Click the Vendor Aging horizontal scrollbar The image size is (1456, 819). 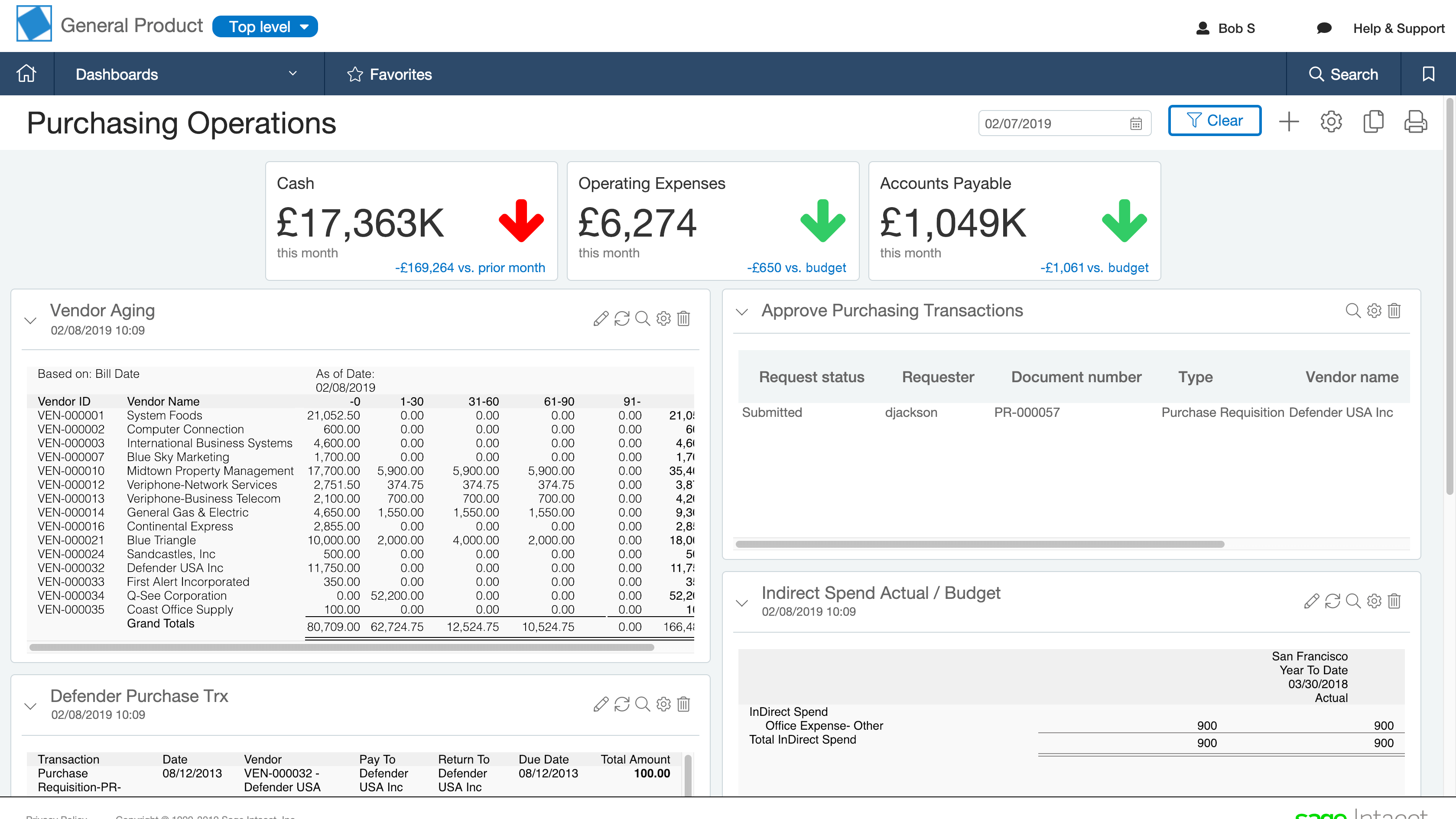(341, 647)
